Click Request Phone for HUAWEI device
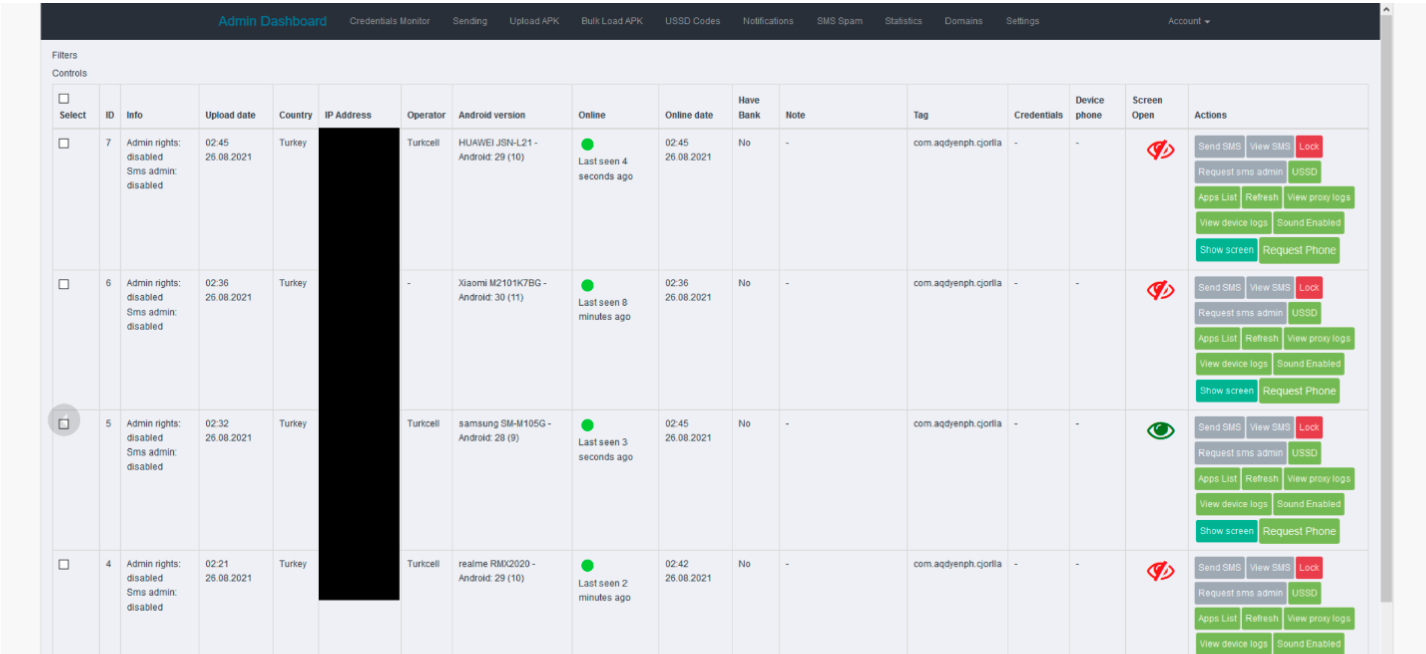 coord(1298,250)
